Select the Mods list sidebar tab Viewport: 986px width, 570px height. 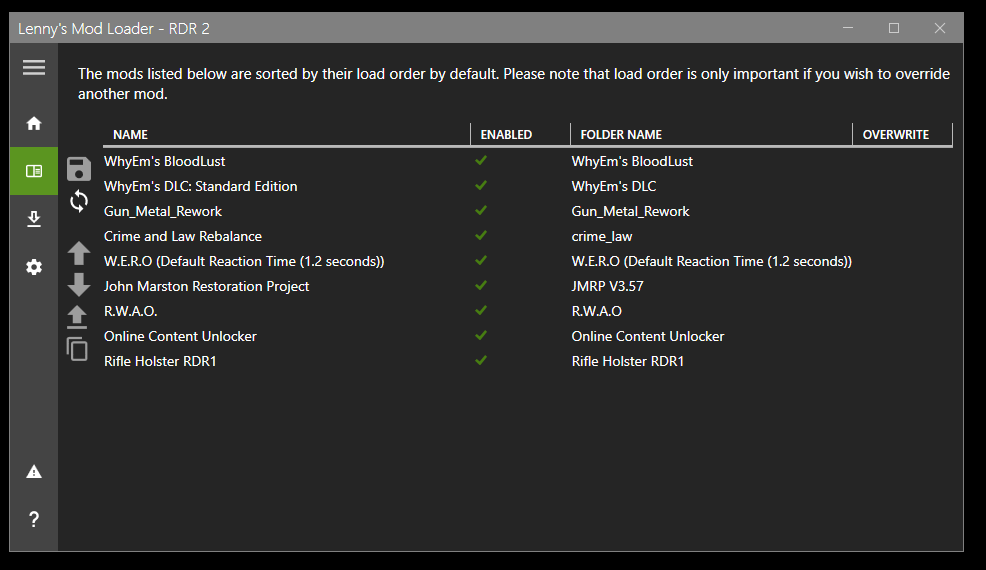[x=34, y=171]
